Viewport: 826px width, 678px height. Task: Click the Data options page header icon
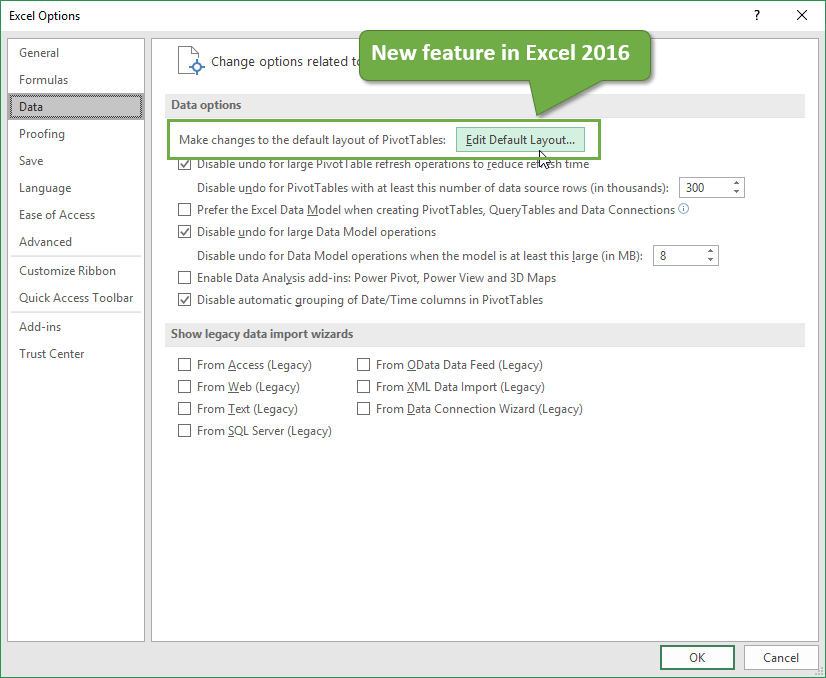point(190,59)
